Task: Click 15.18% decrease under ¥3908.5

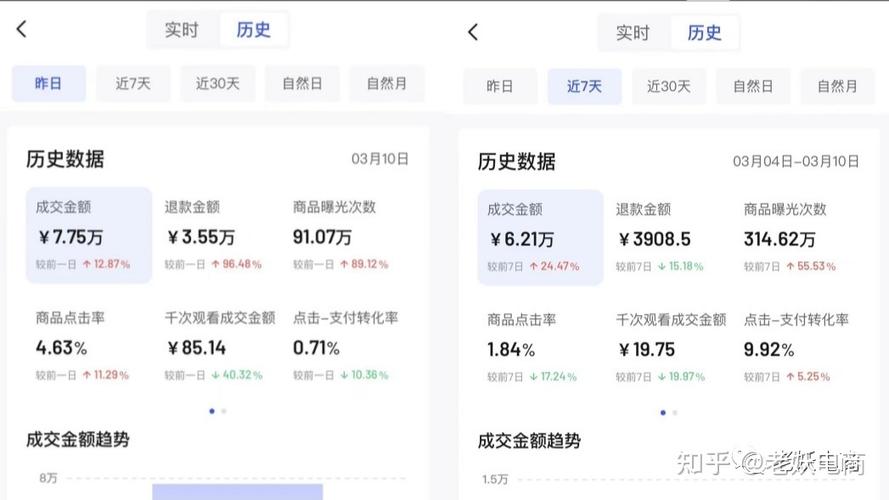Action: (680, 266)
